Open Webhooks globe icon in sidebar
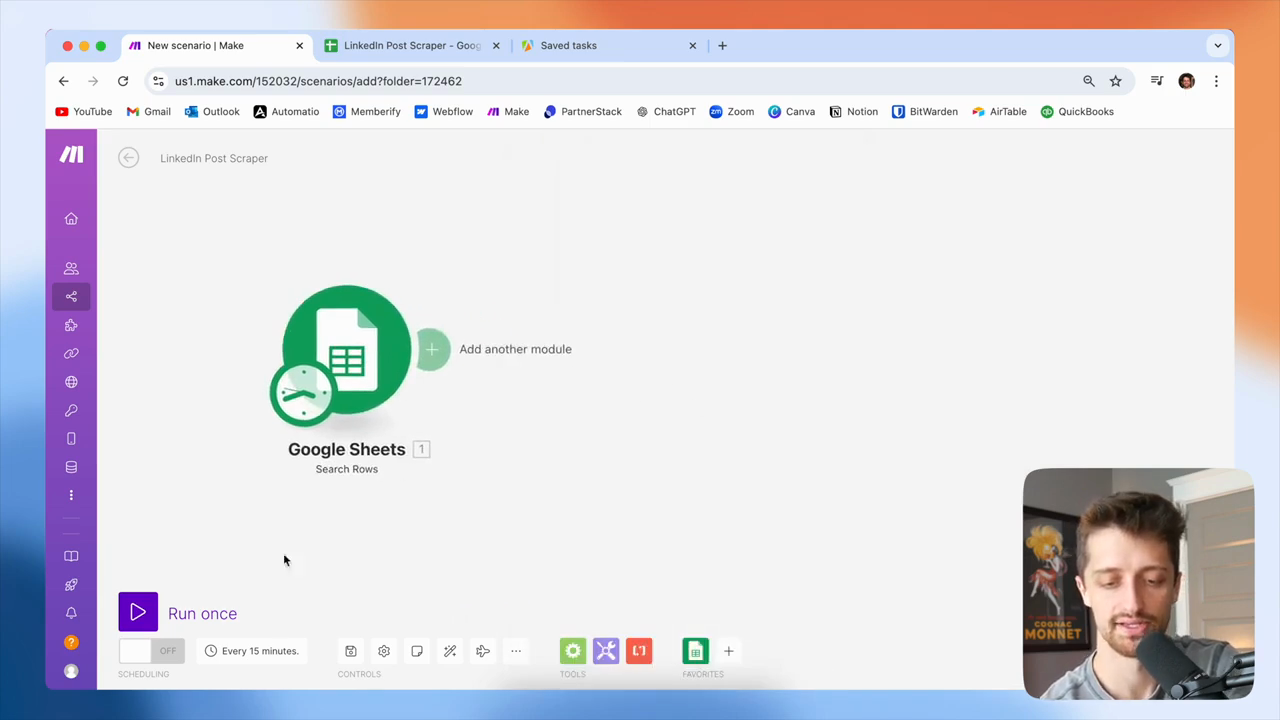1280x720 pixels. click(71, 382)
